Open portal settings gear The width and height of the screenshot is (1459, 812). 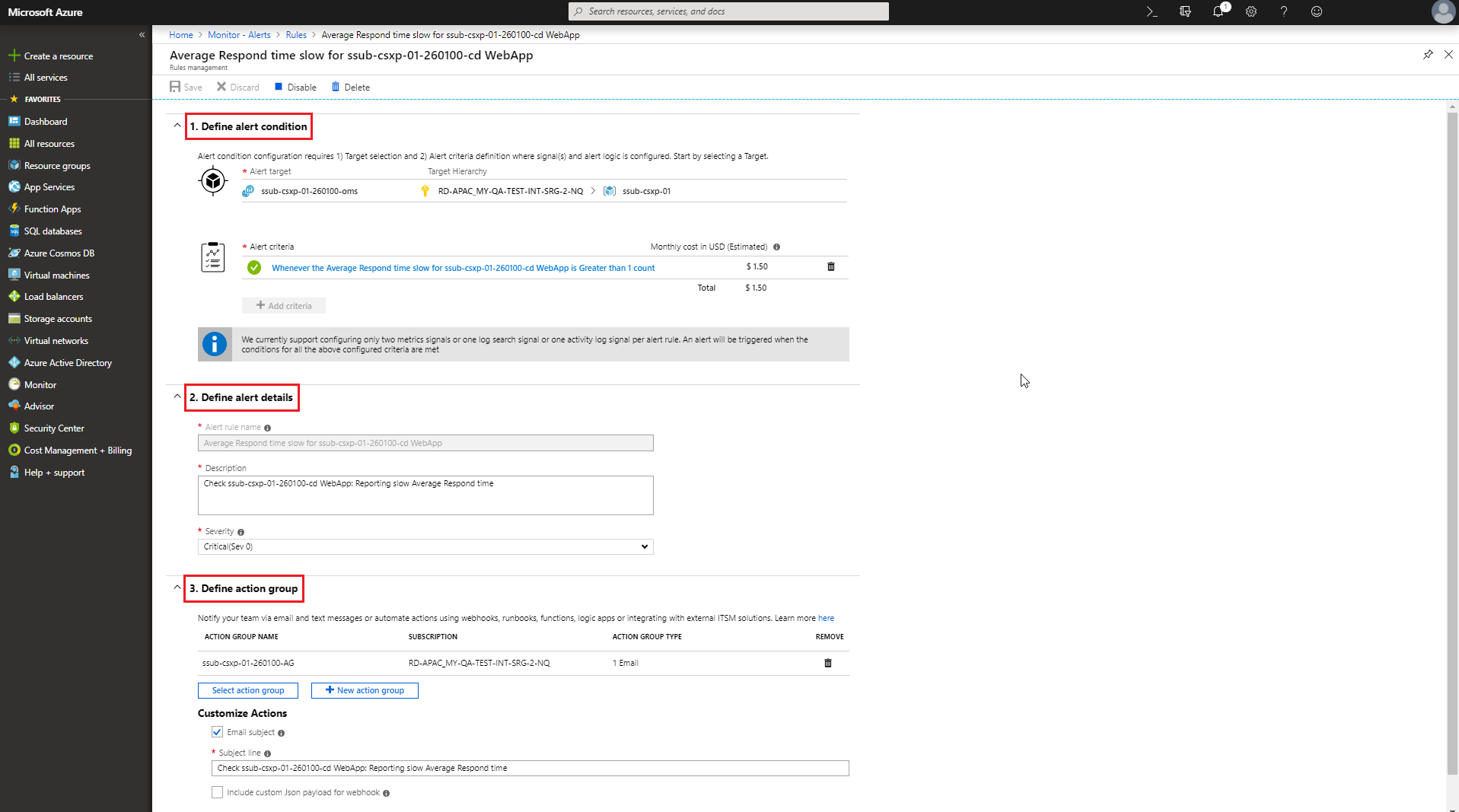click(1250, 11)
